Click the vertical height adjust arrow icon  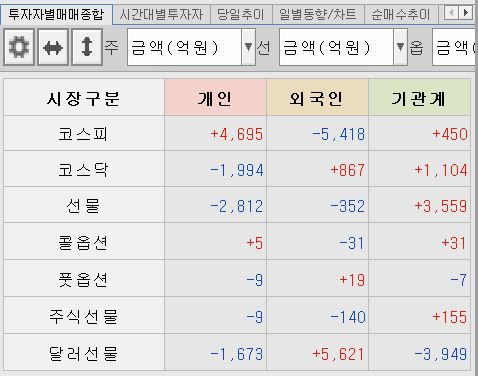point(87,47)
